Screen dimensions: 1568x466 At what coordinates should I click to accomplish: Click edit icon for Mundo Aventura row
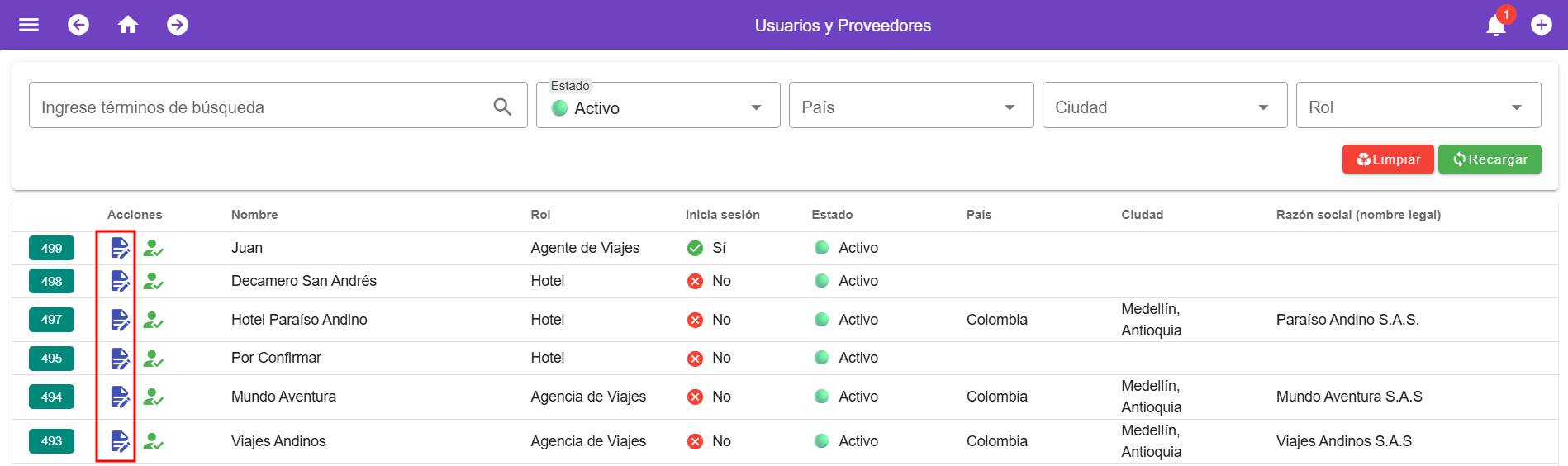120,397
